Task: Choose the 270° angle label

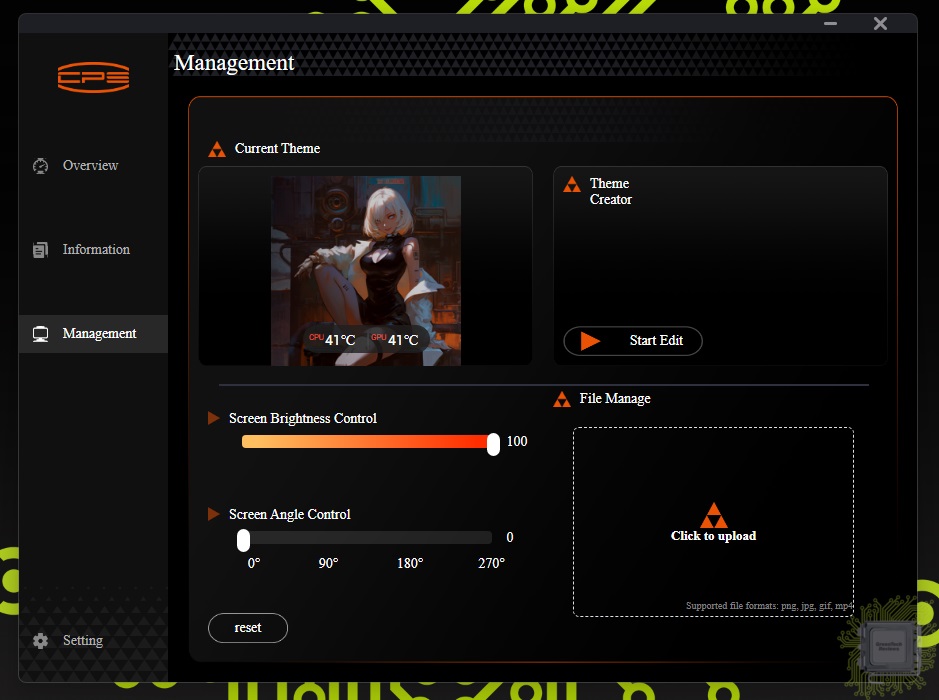Action: (492, 563)
